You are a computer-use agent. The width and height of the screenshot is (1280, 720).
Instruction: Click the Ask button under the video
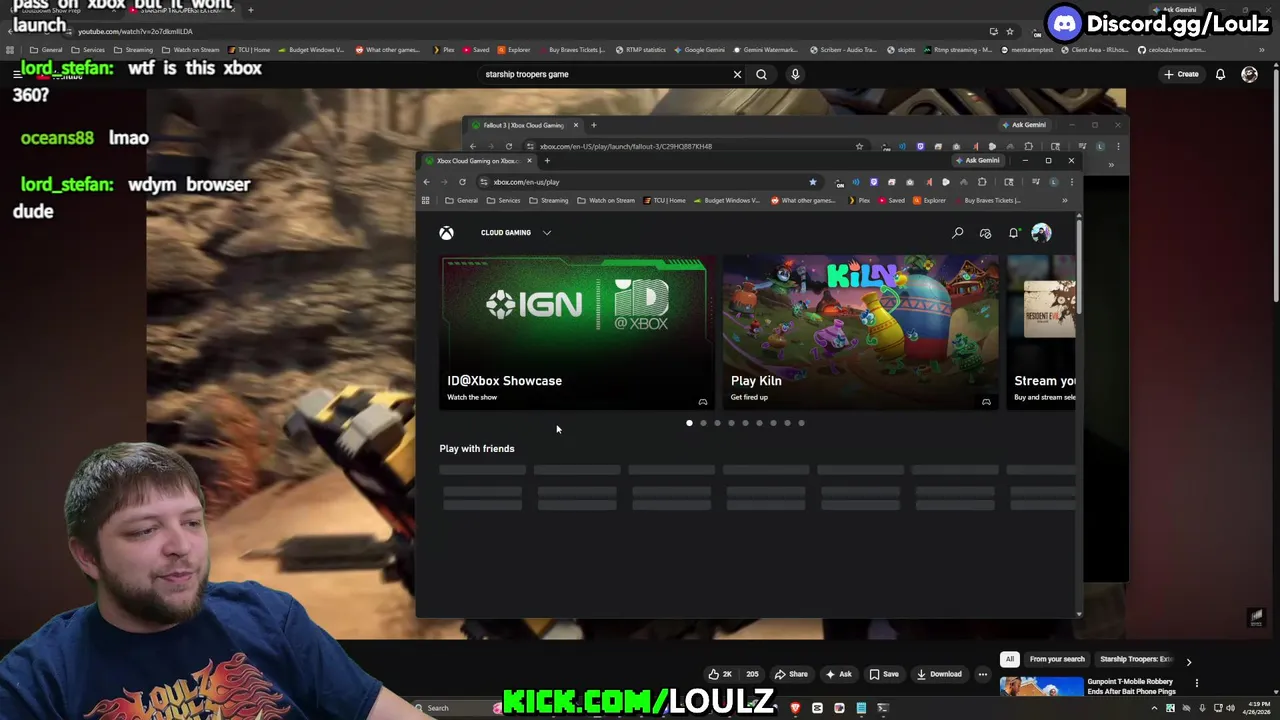[838, 674]
